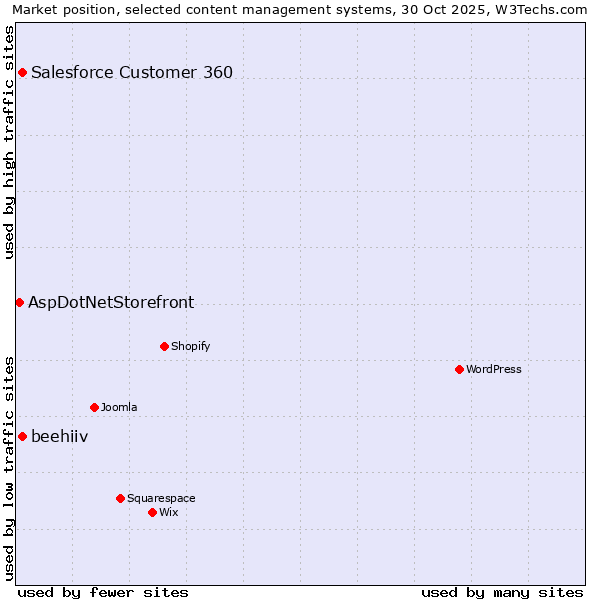Select the WordPress red diamond marker
The image size is (600, 600).
tap(459, 369)
